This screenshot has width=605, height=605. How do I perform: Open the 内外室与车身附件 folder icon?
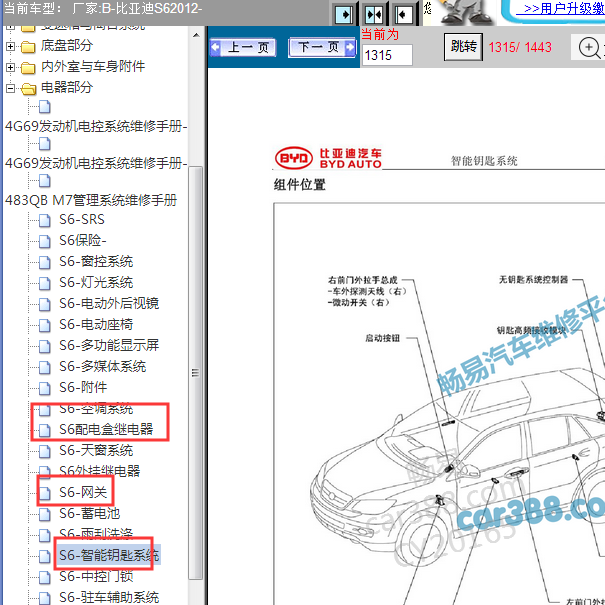[x=28, y=68]
